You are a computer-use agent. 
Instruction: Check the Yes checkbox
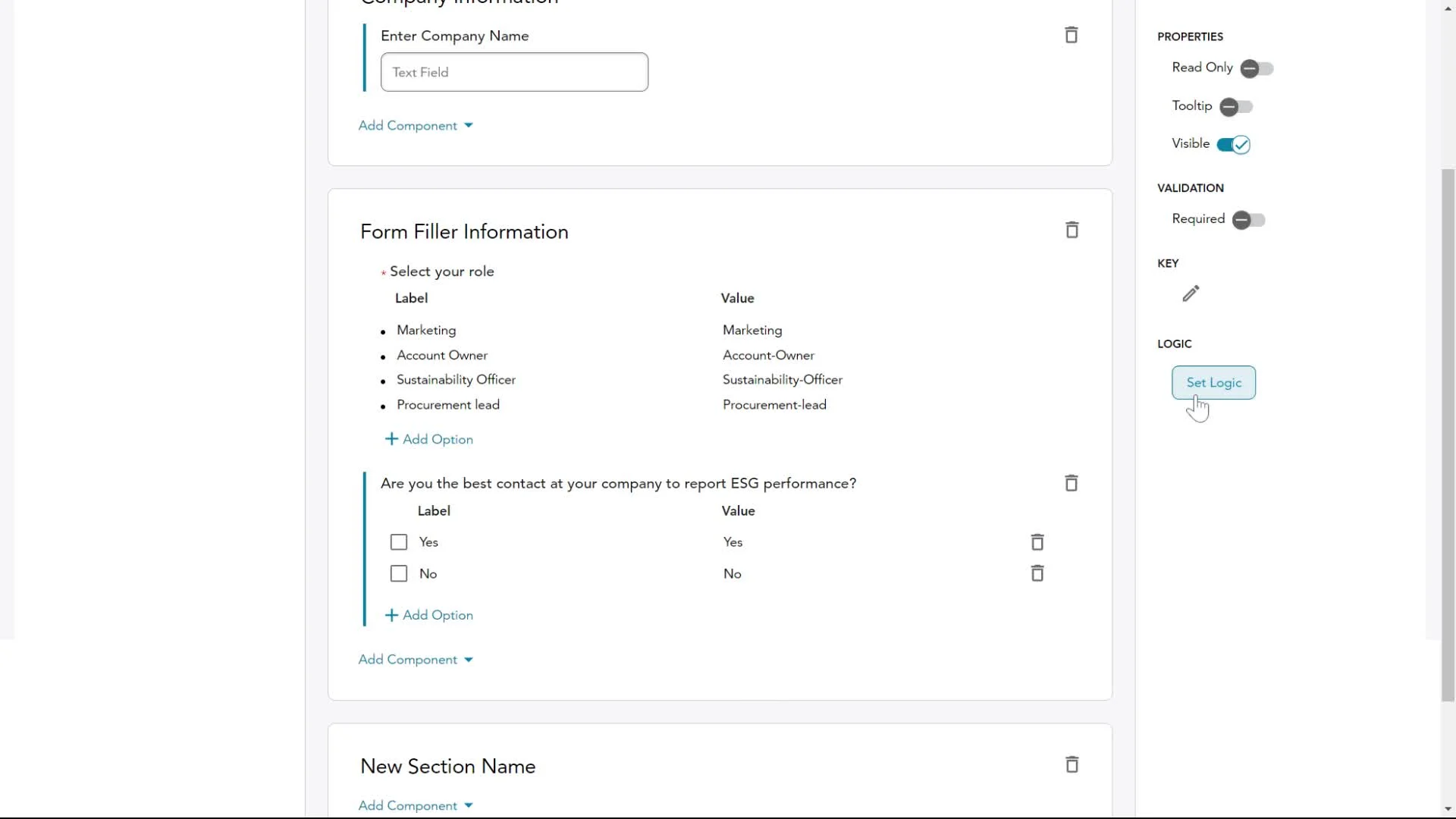(399, 542)
